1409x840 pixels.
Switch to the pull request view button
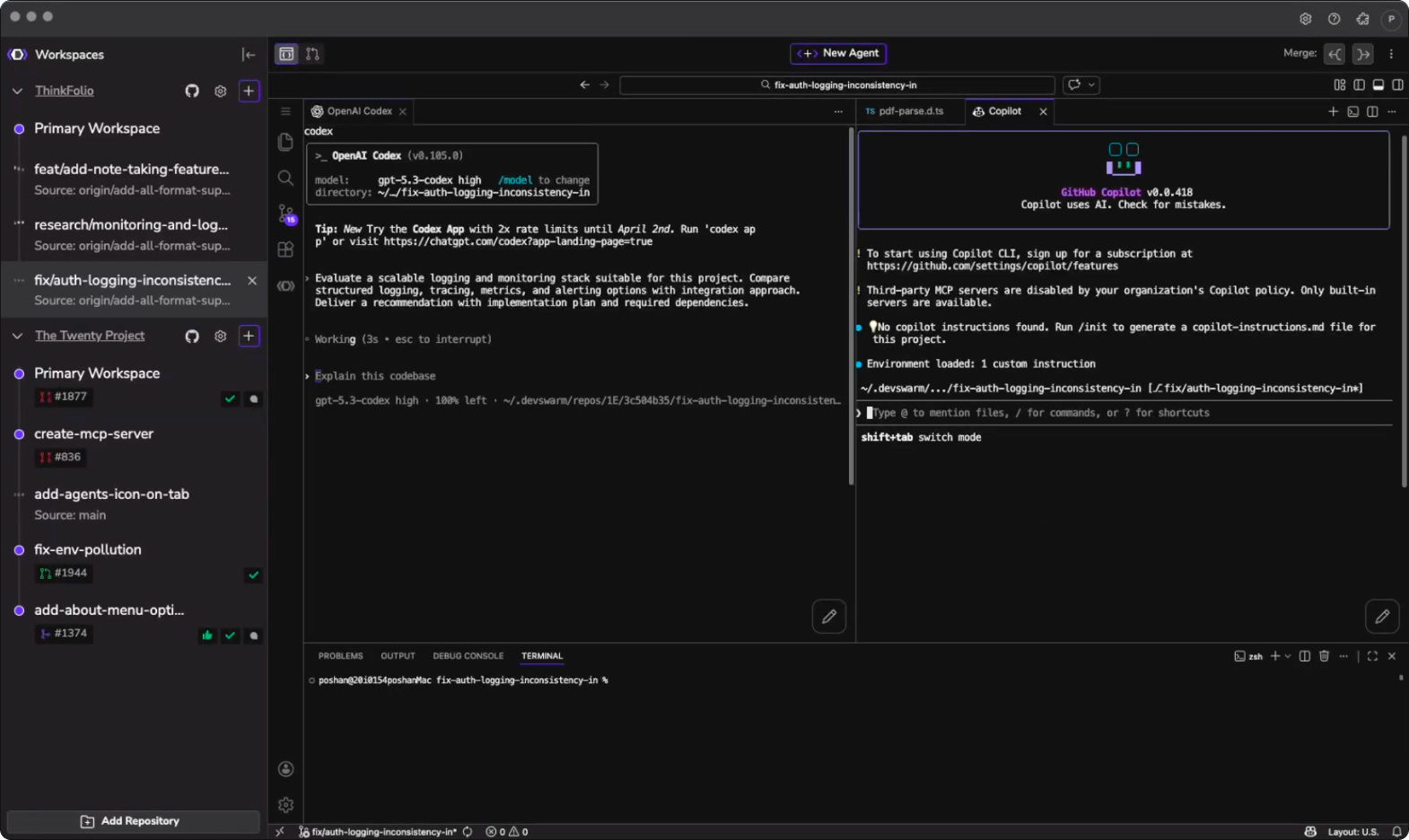point(312,54)
